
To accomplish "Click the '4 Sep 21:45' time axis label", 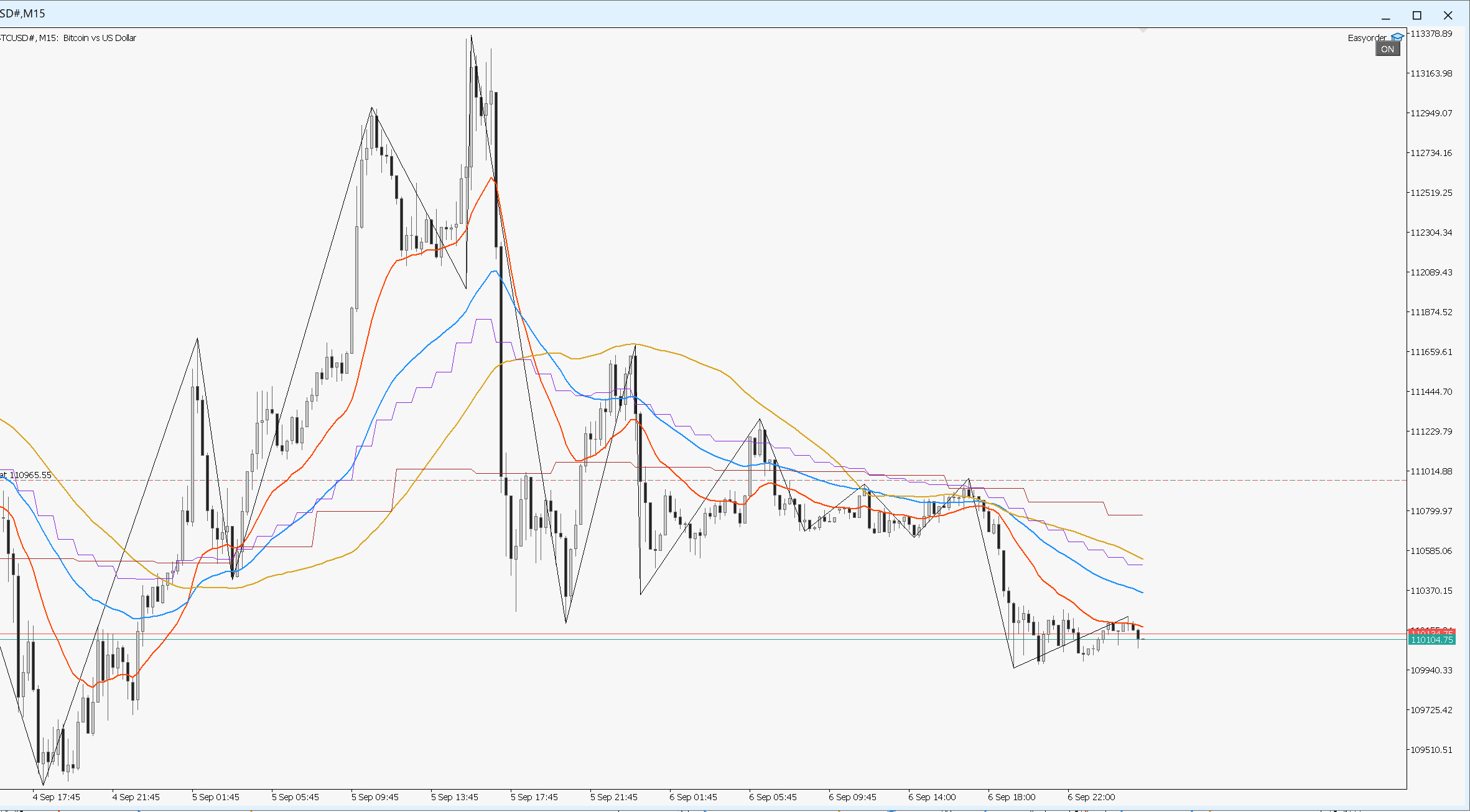I will [136, 797].
